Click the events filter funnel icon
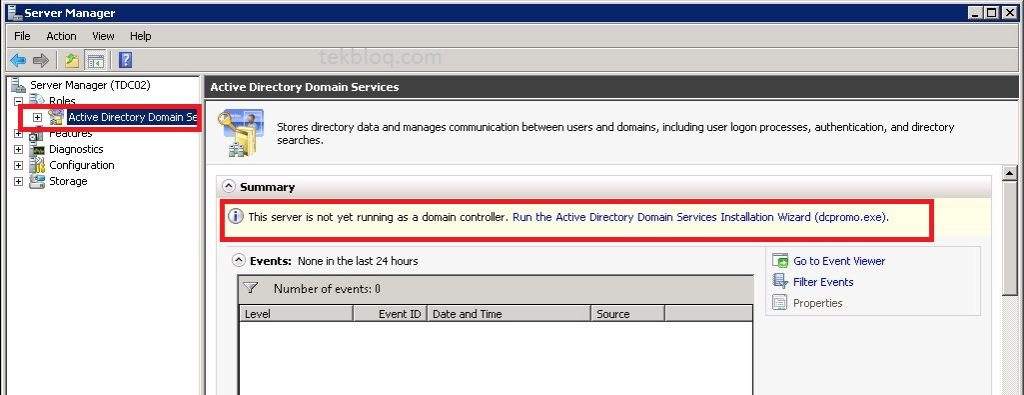 coord(251,288)
